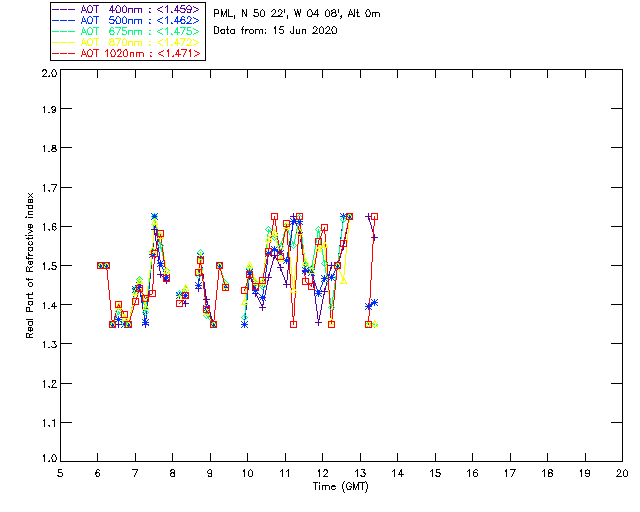Screen dimensions: 640x512
Task: Click the 1.4 y-axis tick label
Action: tap(49, 305)
